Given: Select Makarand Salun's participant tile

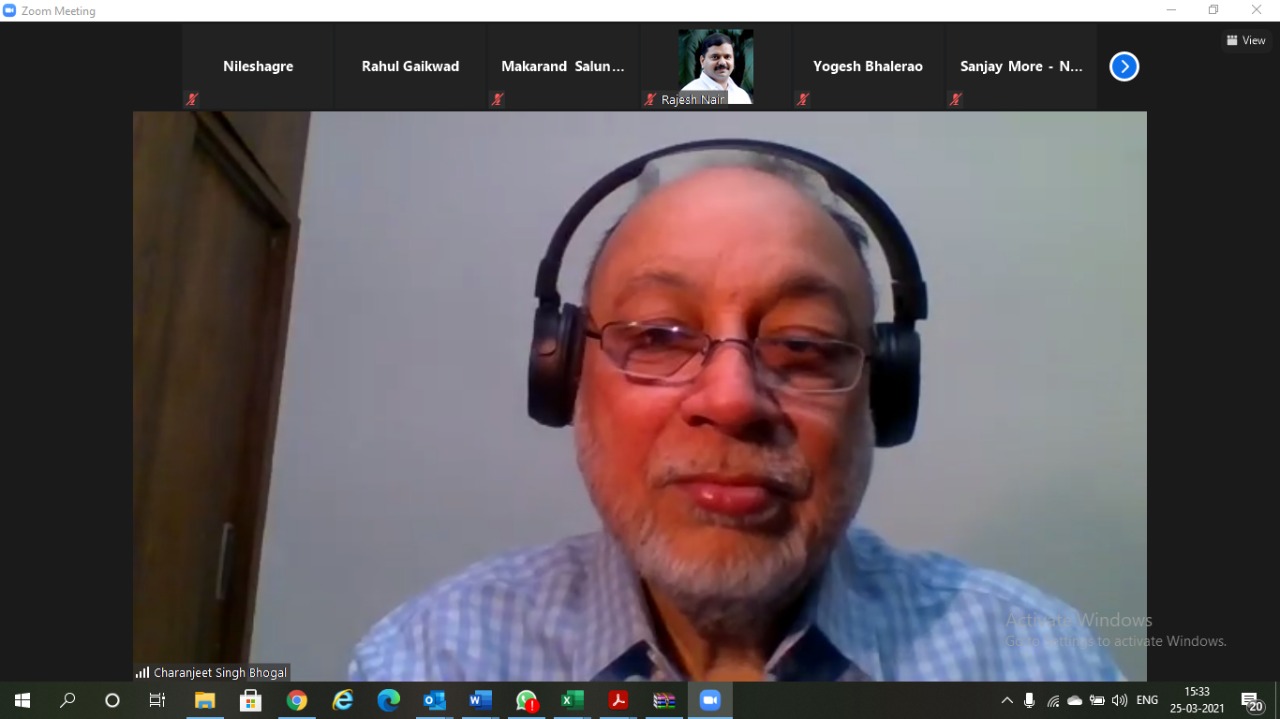Looking at the screenshot, I should point(563,67).
